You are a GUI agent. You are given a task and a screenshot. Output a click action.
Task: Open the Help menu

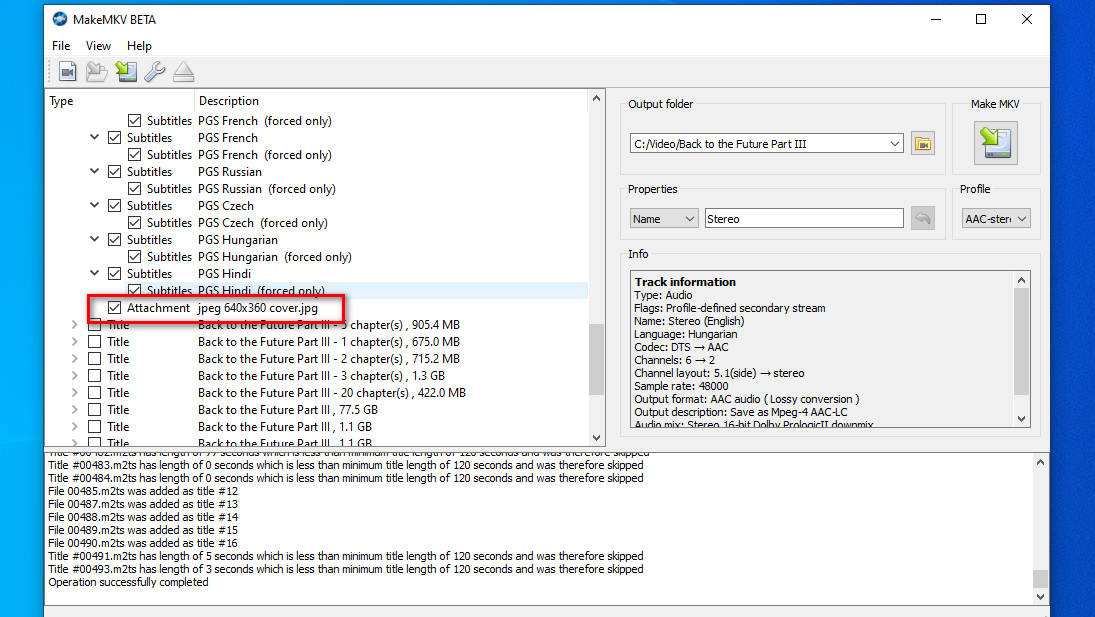(x=139, y=45)
